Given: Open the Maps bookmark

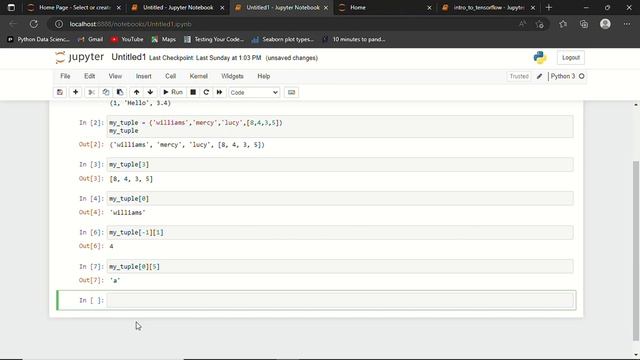Looking at the screenshot, I should point(164,39).
